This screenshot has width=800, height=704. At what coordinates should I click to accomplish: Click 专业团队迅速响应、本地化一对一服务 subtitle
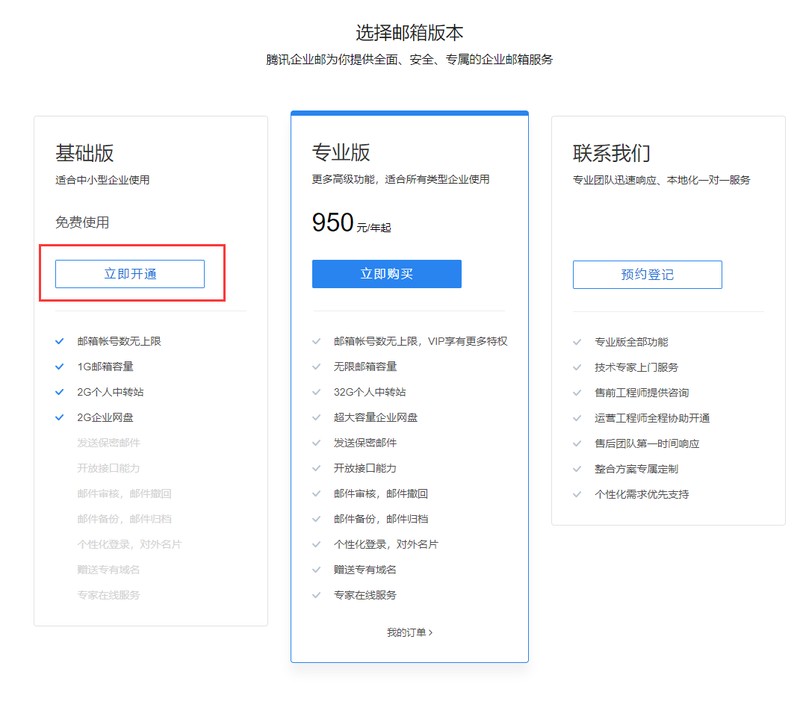click(661, 180)
